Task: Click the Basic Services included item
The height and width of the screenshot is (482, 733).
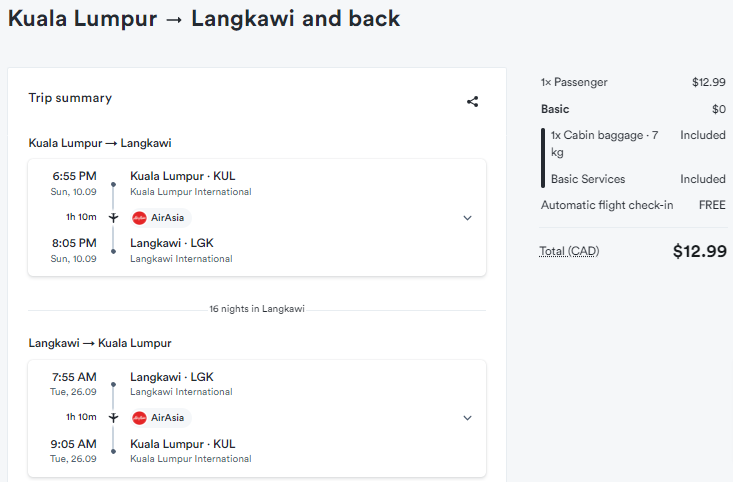Action: [638, 179]
